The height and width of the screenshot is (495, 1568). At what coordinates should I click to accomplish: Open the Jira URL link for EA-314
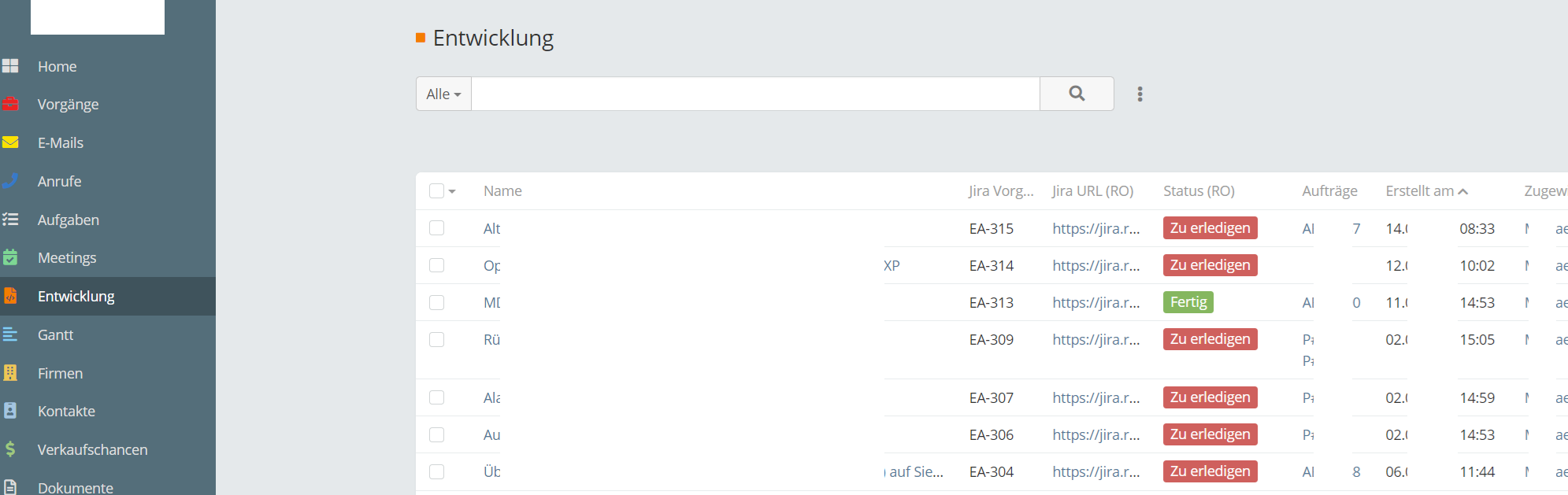[x=1095, y=266]
